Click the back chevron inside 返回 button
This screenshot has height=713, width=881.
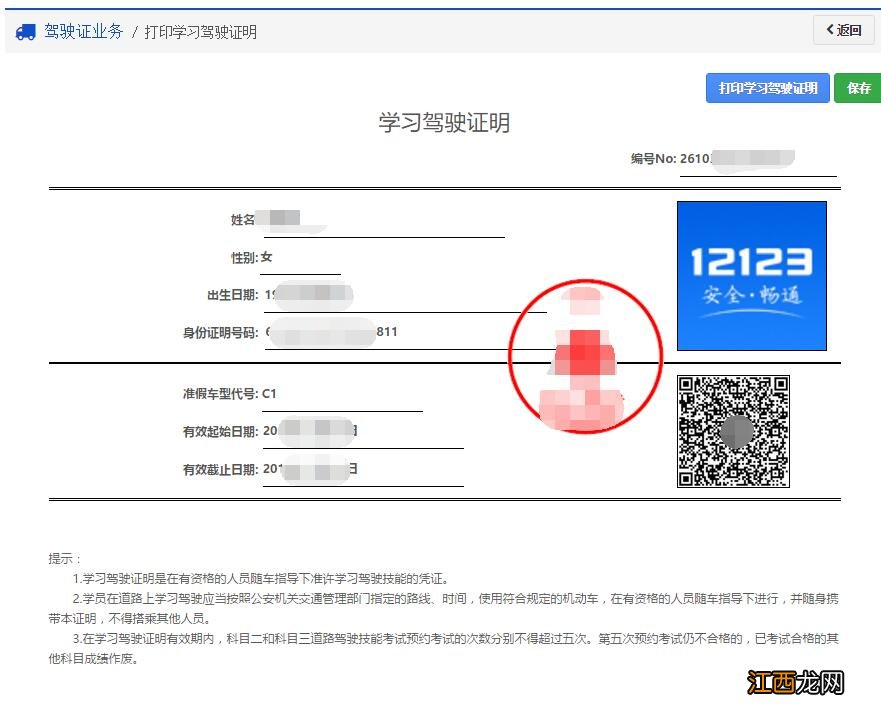[831, 30]
